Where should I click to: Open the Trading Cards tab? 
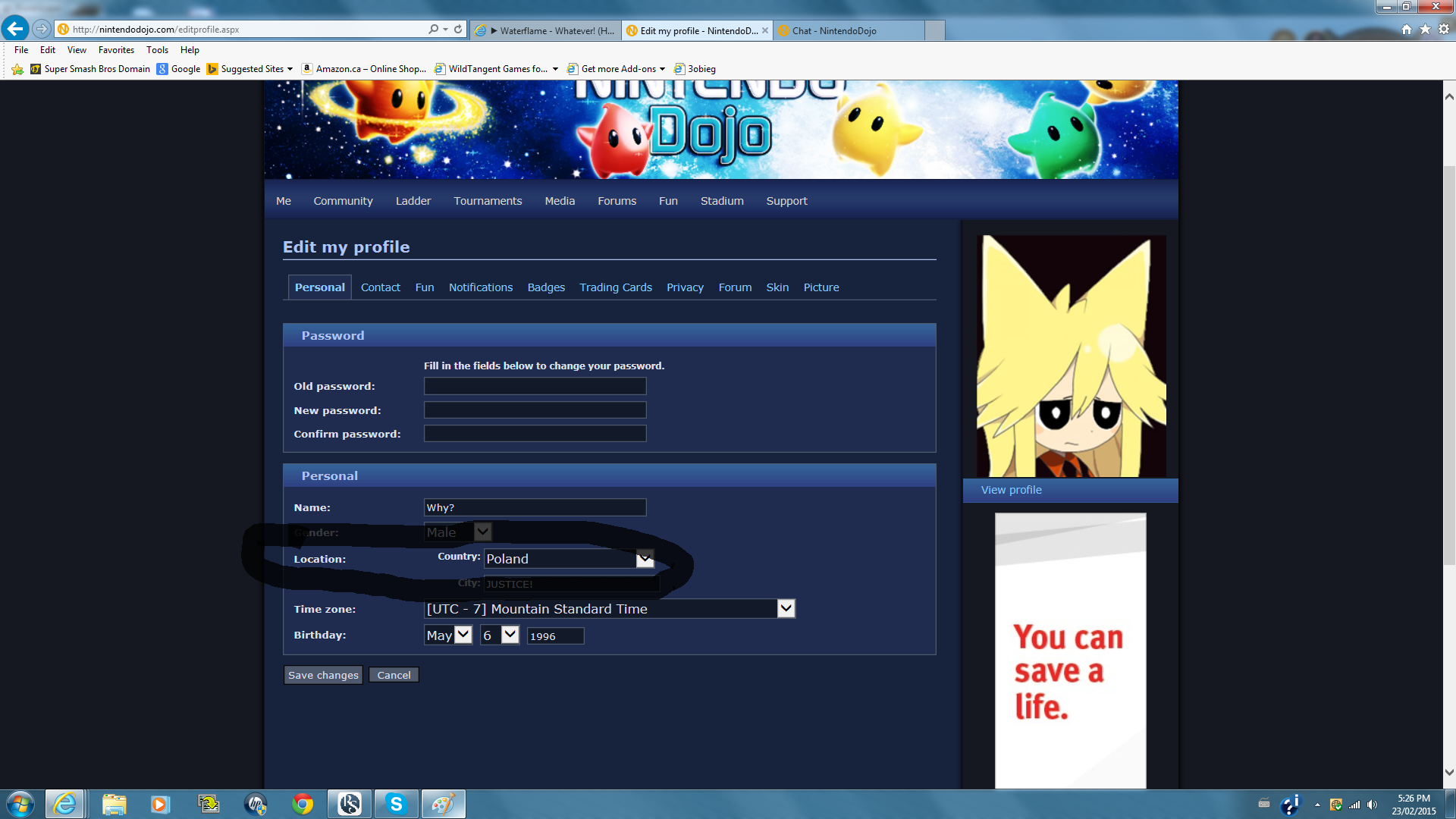pos(615,287)
